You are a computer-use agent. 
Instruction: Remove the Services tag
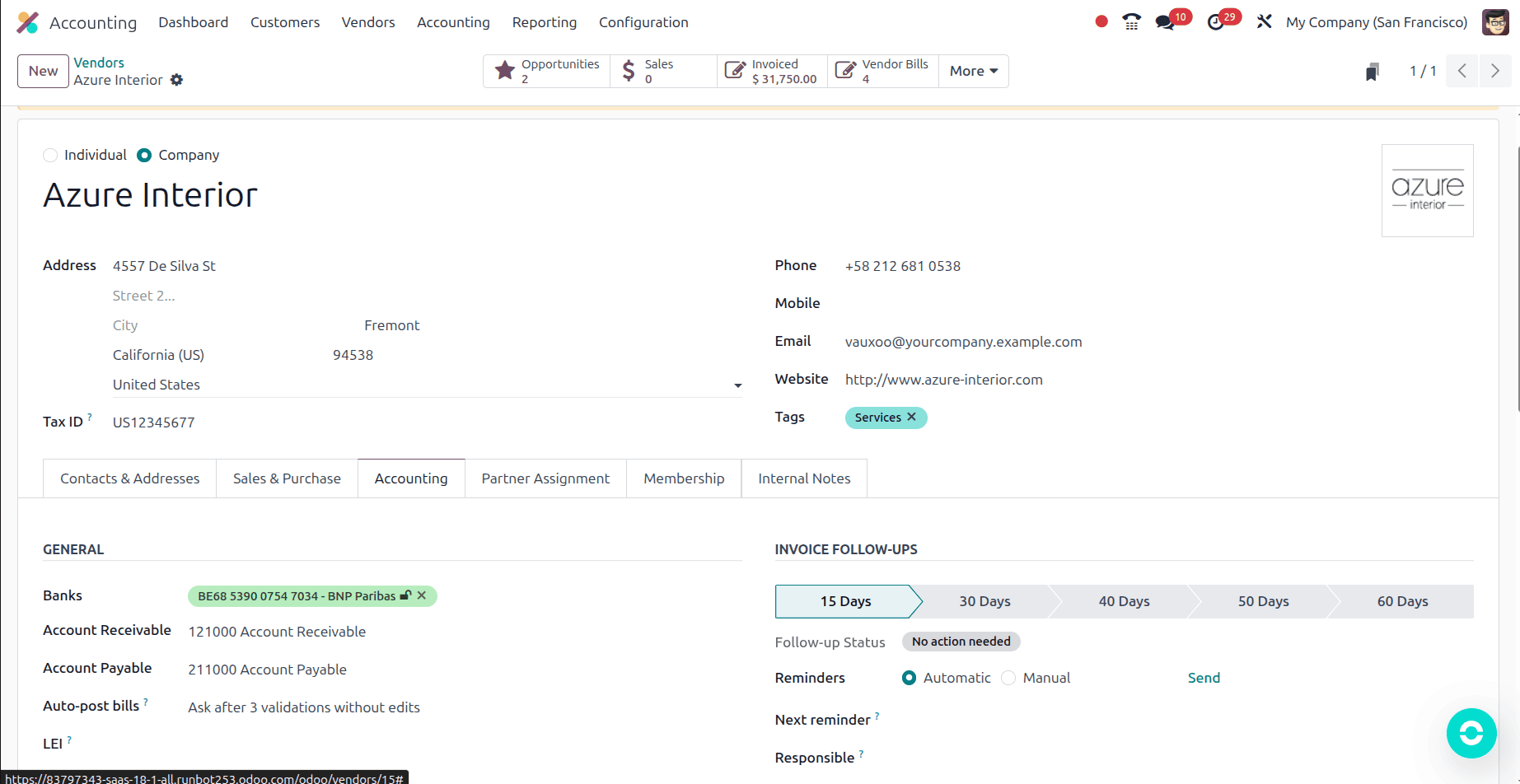tap(912, 417)
